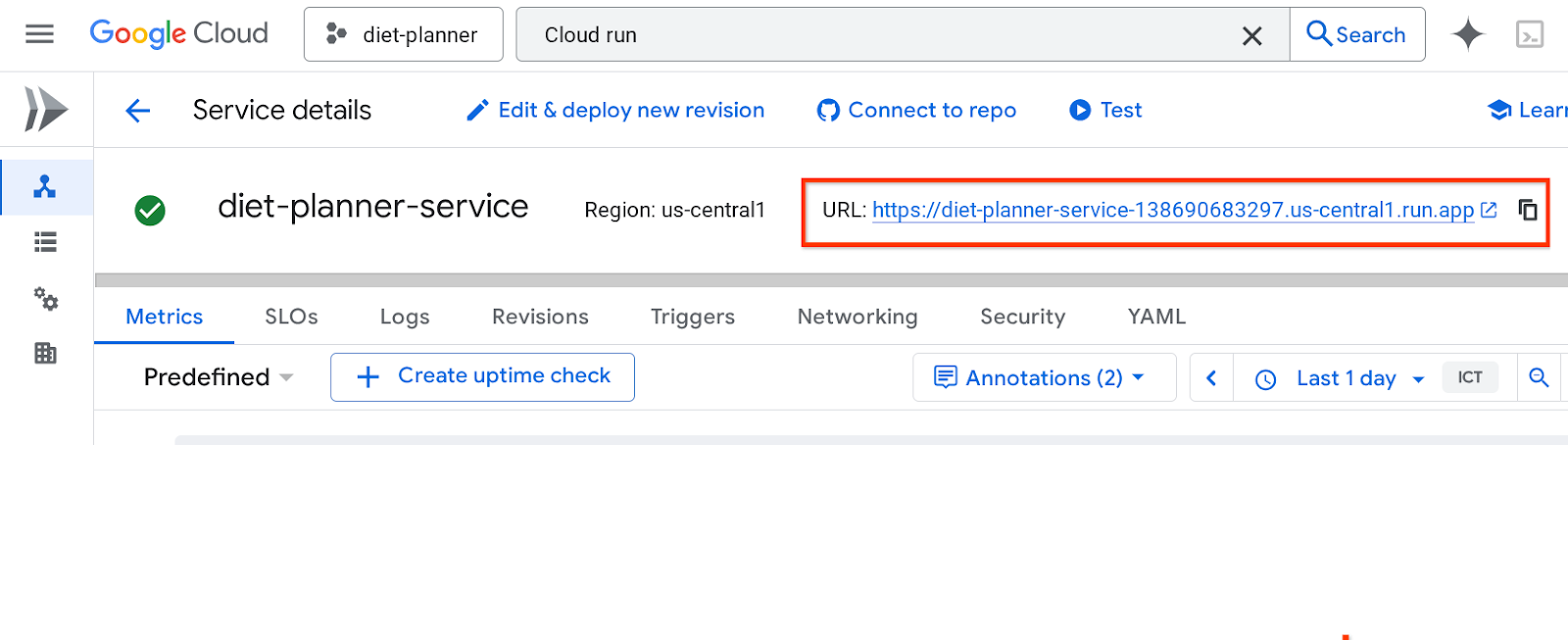Click into the Cloud run search field

point(882,35)
